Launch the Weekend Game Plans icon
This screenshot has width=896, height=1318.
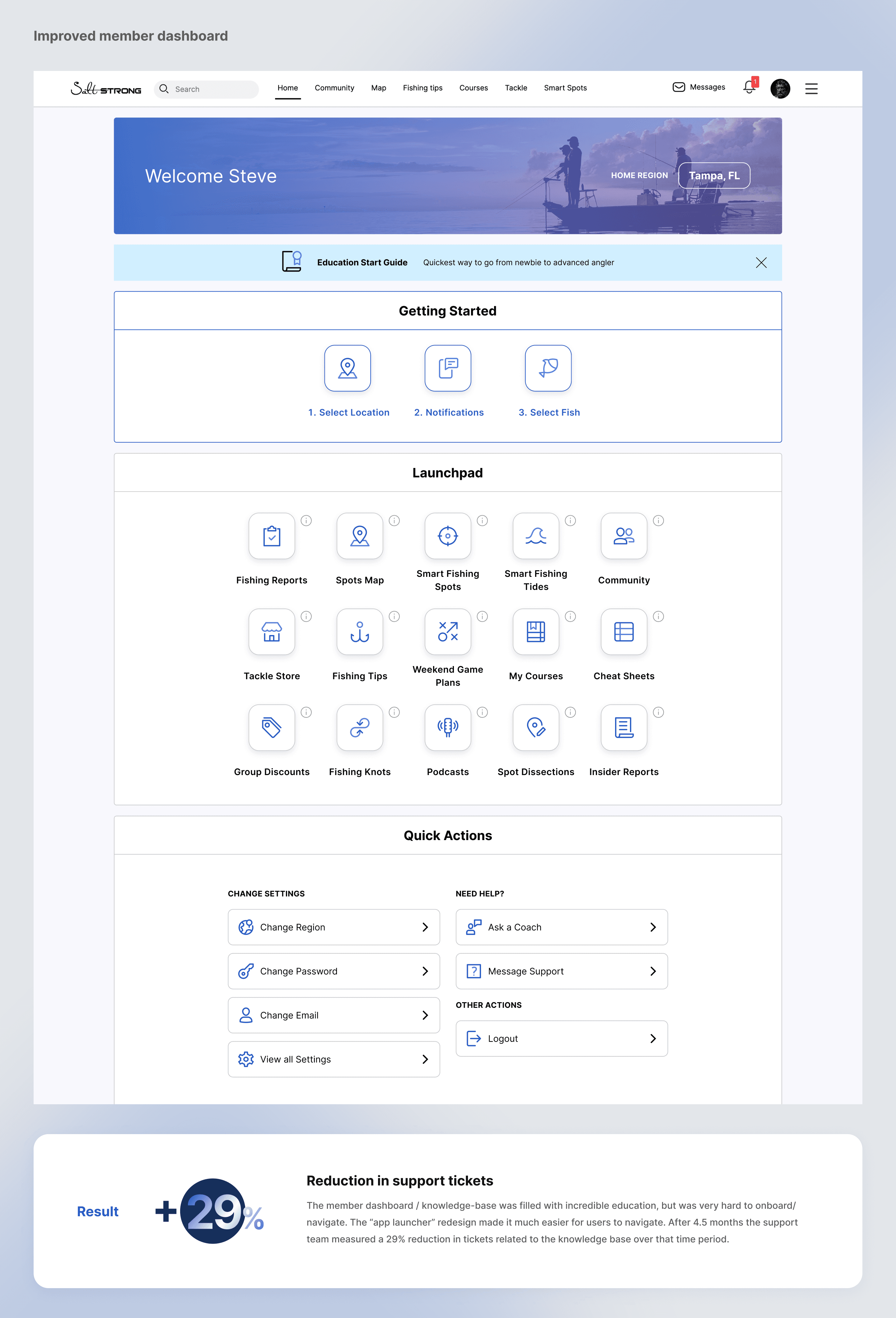447,632
